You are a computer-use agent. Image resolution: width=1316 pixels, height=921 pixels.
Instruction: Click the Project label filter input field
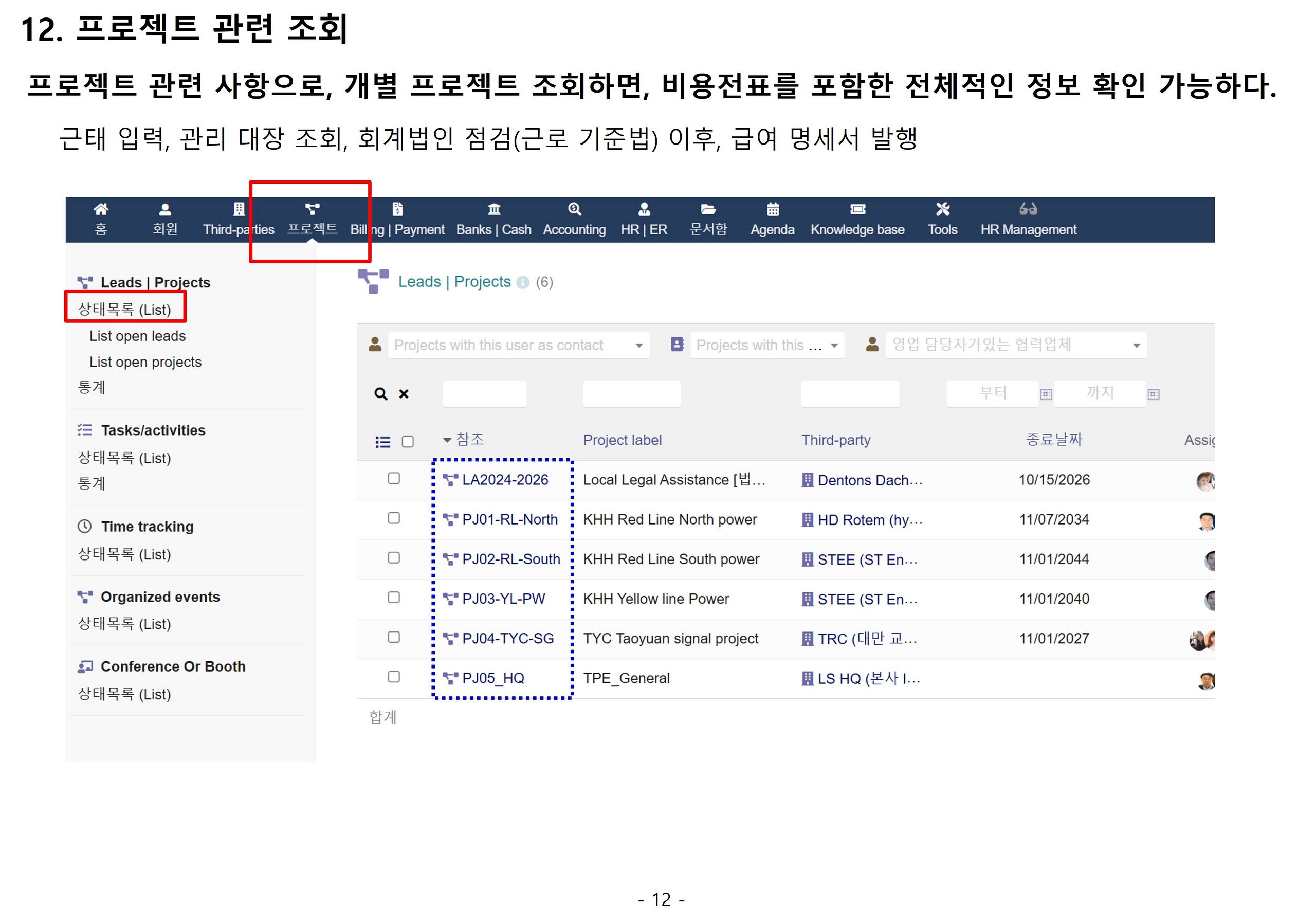coord(631,394)
